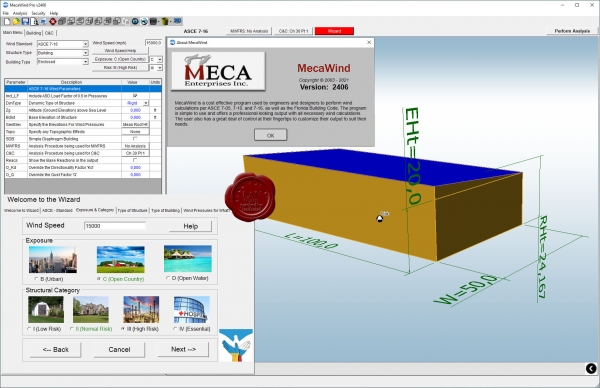The image size is (600, 388).
Task: Click the Next --> wizard button
Action: (x=183, y=349)
